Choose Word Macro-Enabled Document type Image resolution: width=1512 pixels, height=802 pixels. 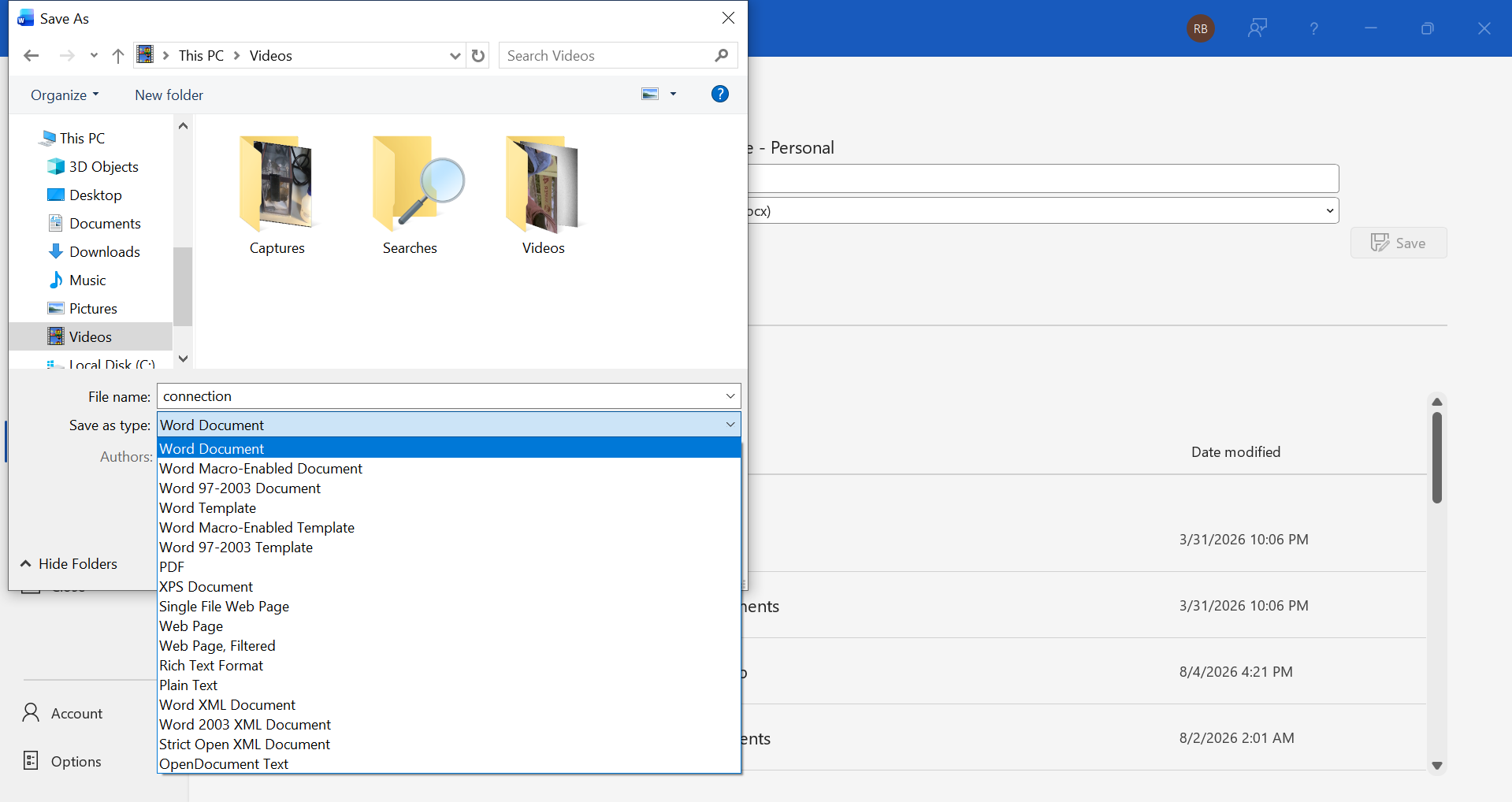point(449,469)
